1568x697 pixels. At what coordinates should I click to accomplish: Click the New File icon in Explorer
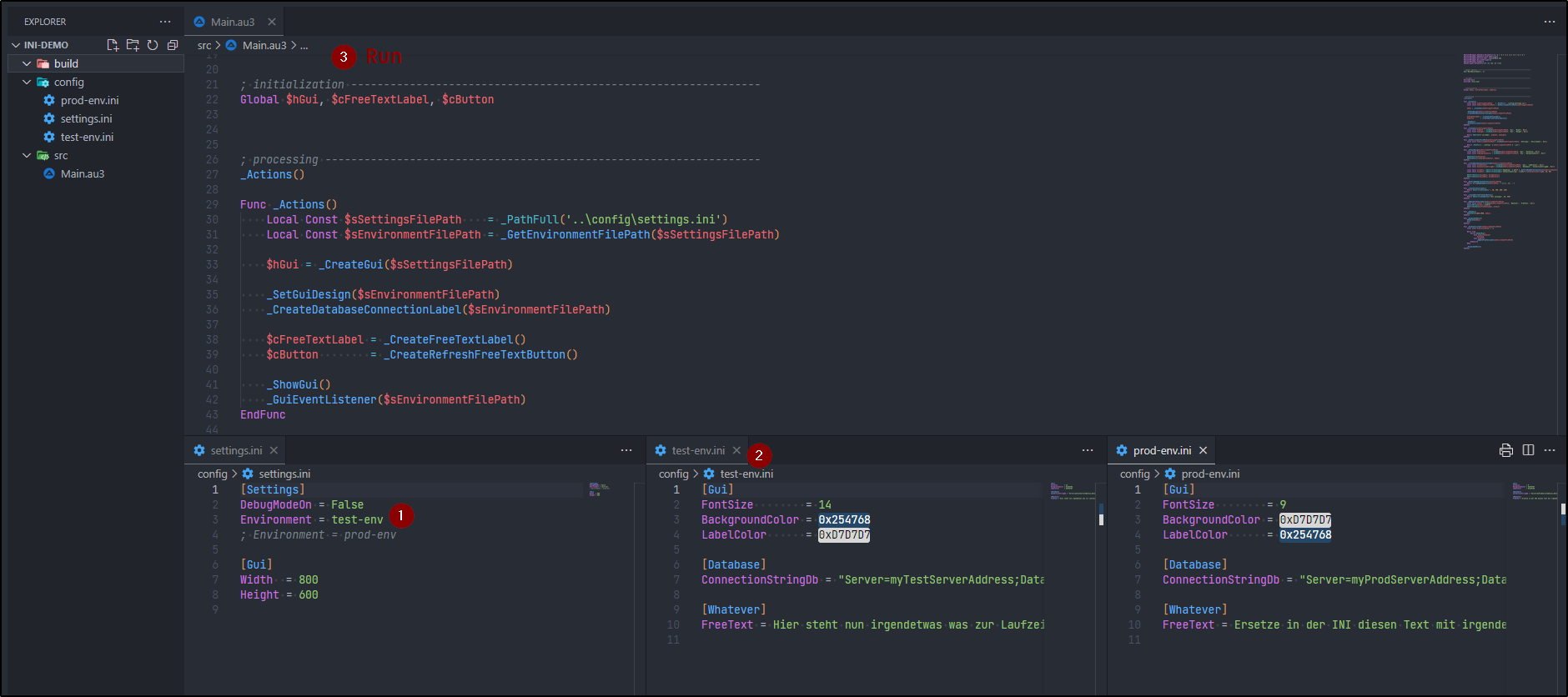[113, 45]
